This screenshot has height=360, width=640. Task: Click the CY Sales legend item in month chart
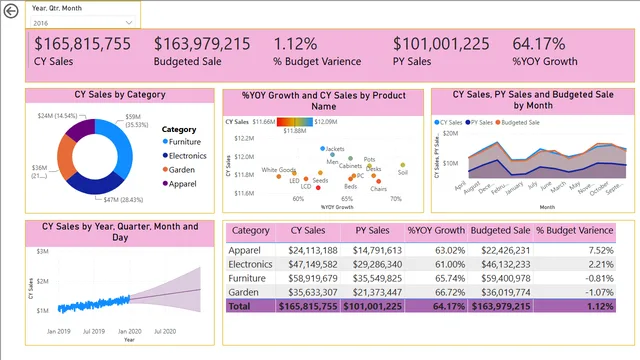[x=448, y=122]
